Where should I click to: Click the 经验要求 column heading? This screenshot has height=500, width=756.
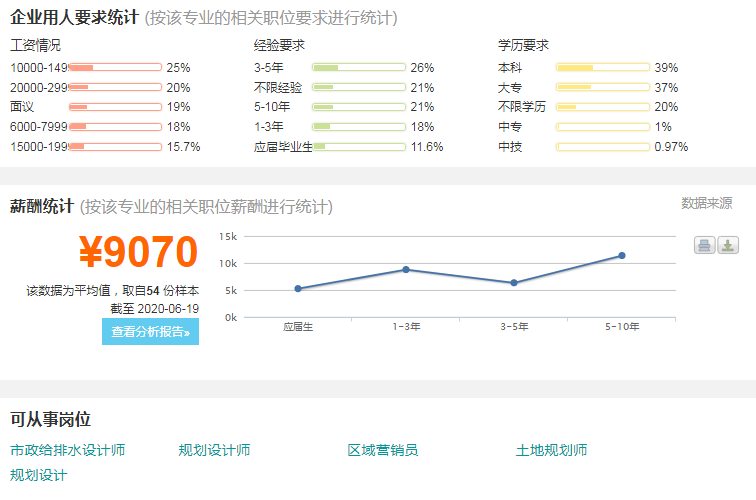click(280, 46)
